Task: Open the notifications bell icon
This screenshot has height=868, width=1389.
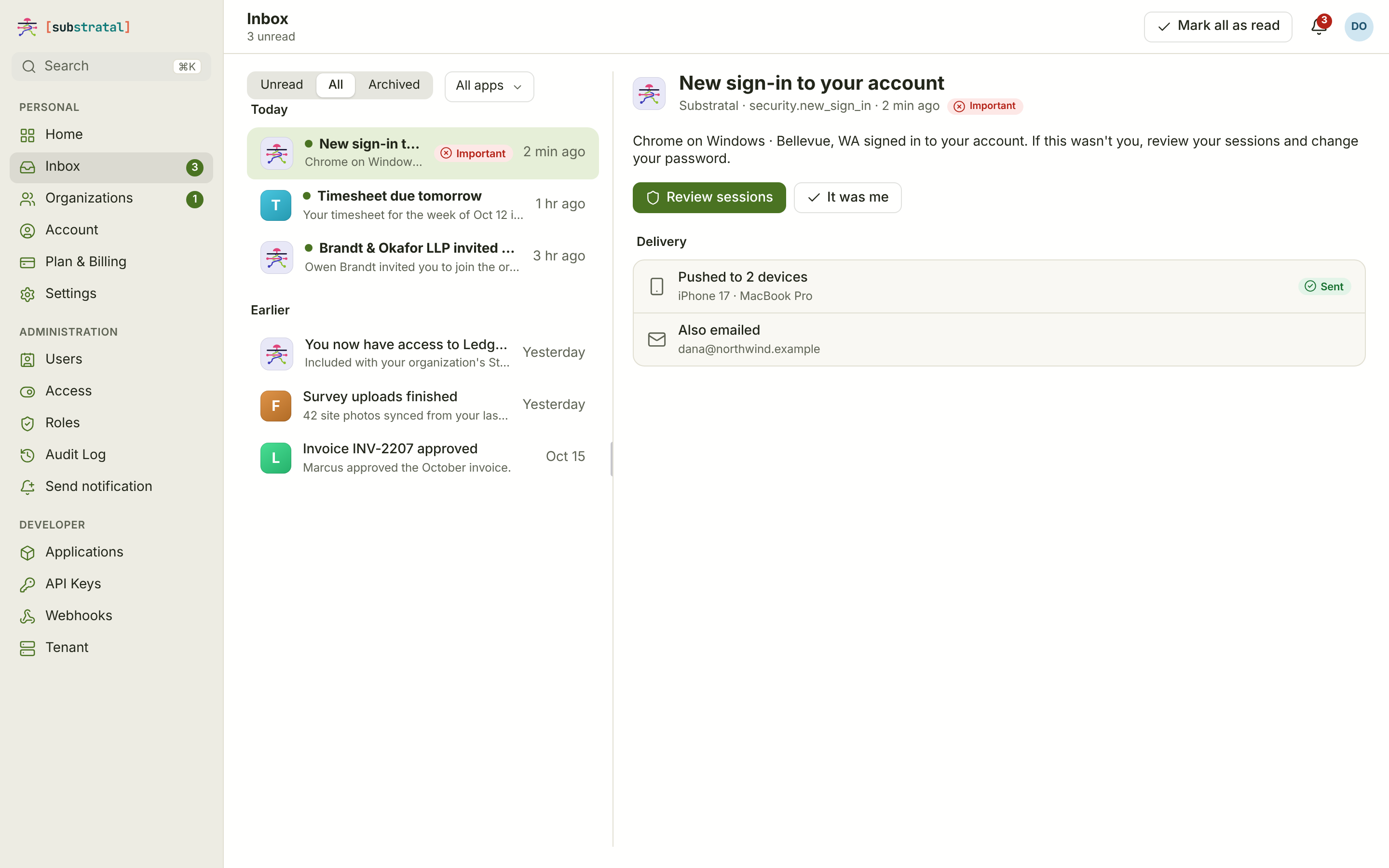Action: coord(1319,27)
